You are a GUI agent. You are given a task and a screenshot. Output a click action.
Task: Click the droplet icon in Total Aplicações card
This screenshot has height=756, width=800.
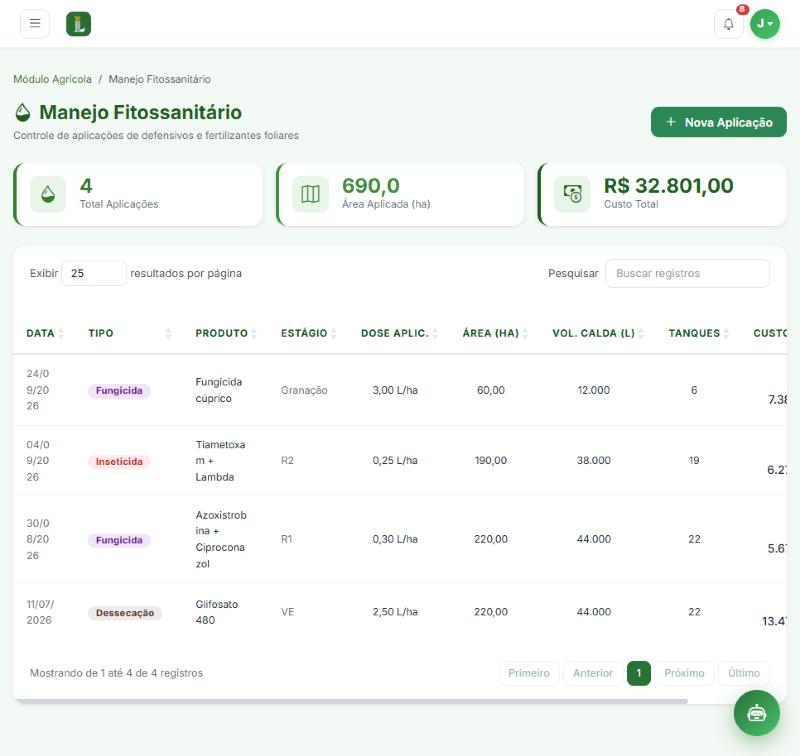pos(48,194)
